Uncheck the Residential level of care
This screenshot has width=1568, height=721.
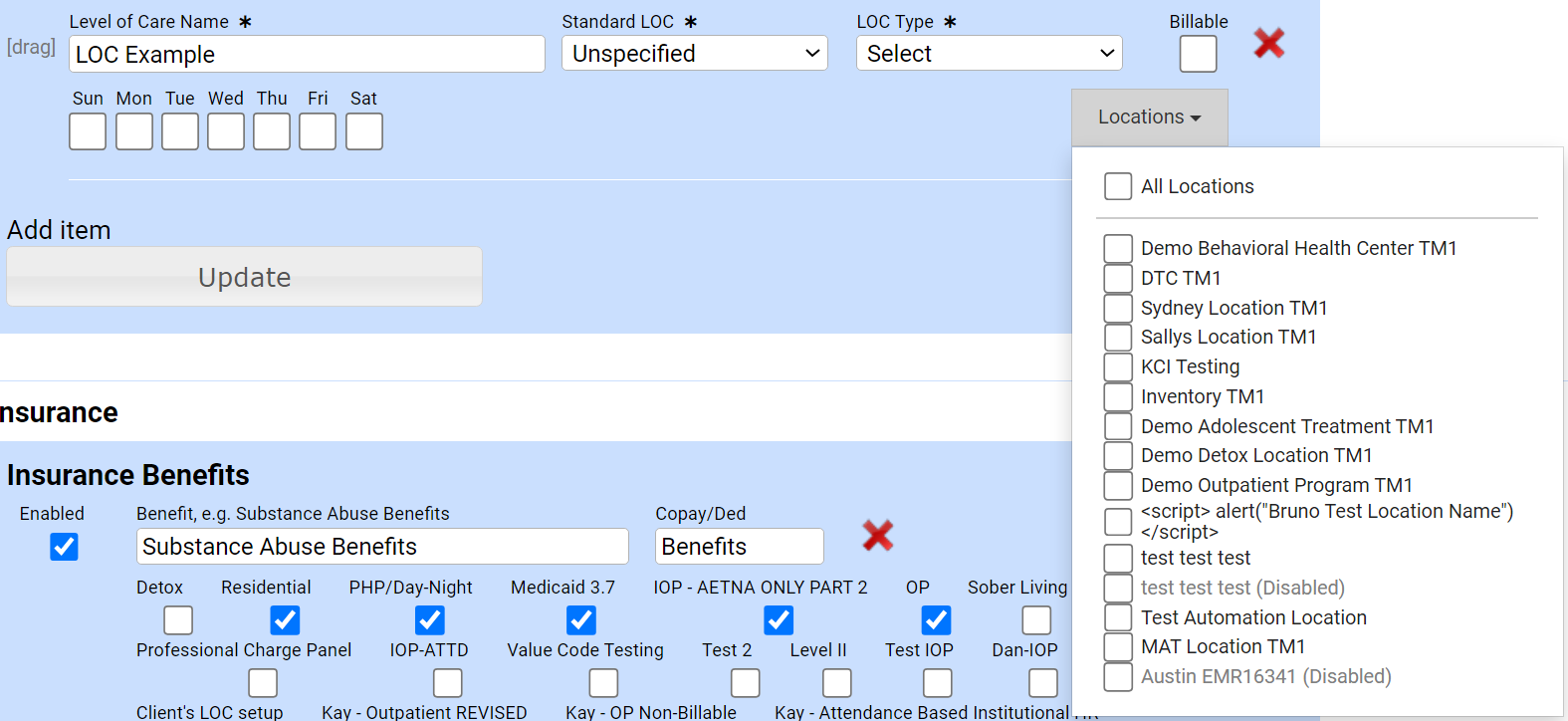pyautogui.click(x=285, y=620)
